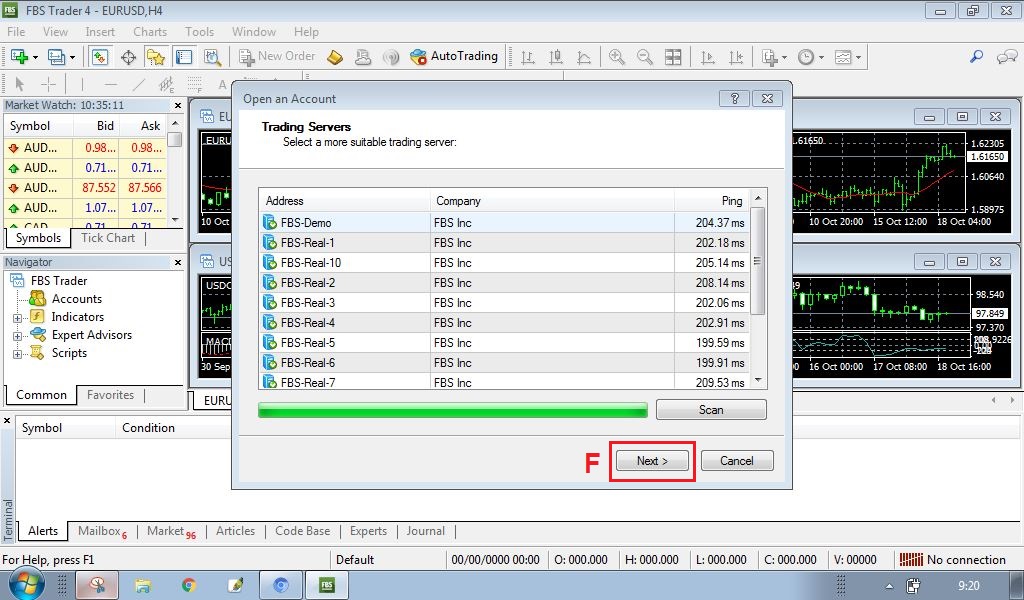Toggle the Market Watch toolbar icon
This screenshot has height=600, width=1024.
tap(99, 57)
